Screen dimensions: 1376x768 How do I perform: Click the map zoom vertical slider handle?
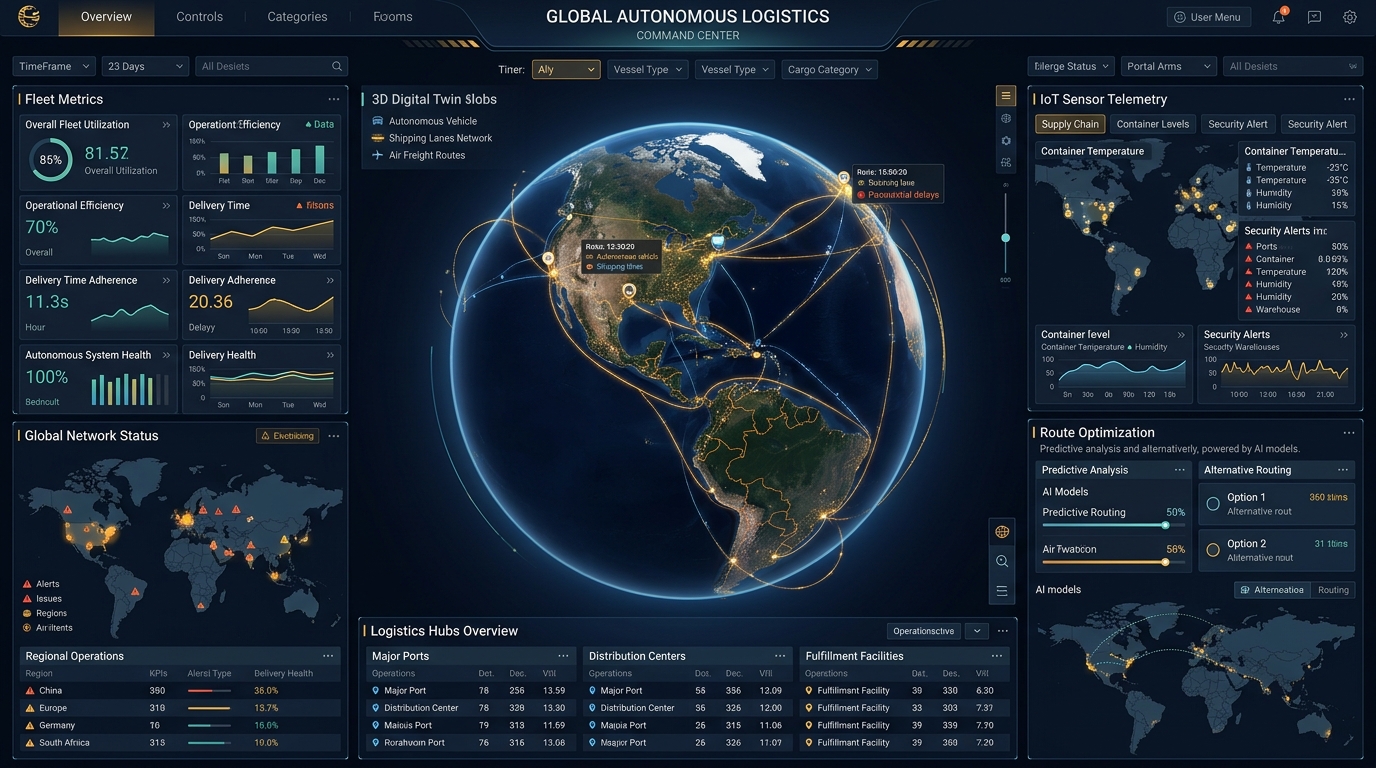click(1005, 238)
